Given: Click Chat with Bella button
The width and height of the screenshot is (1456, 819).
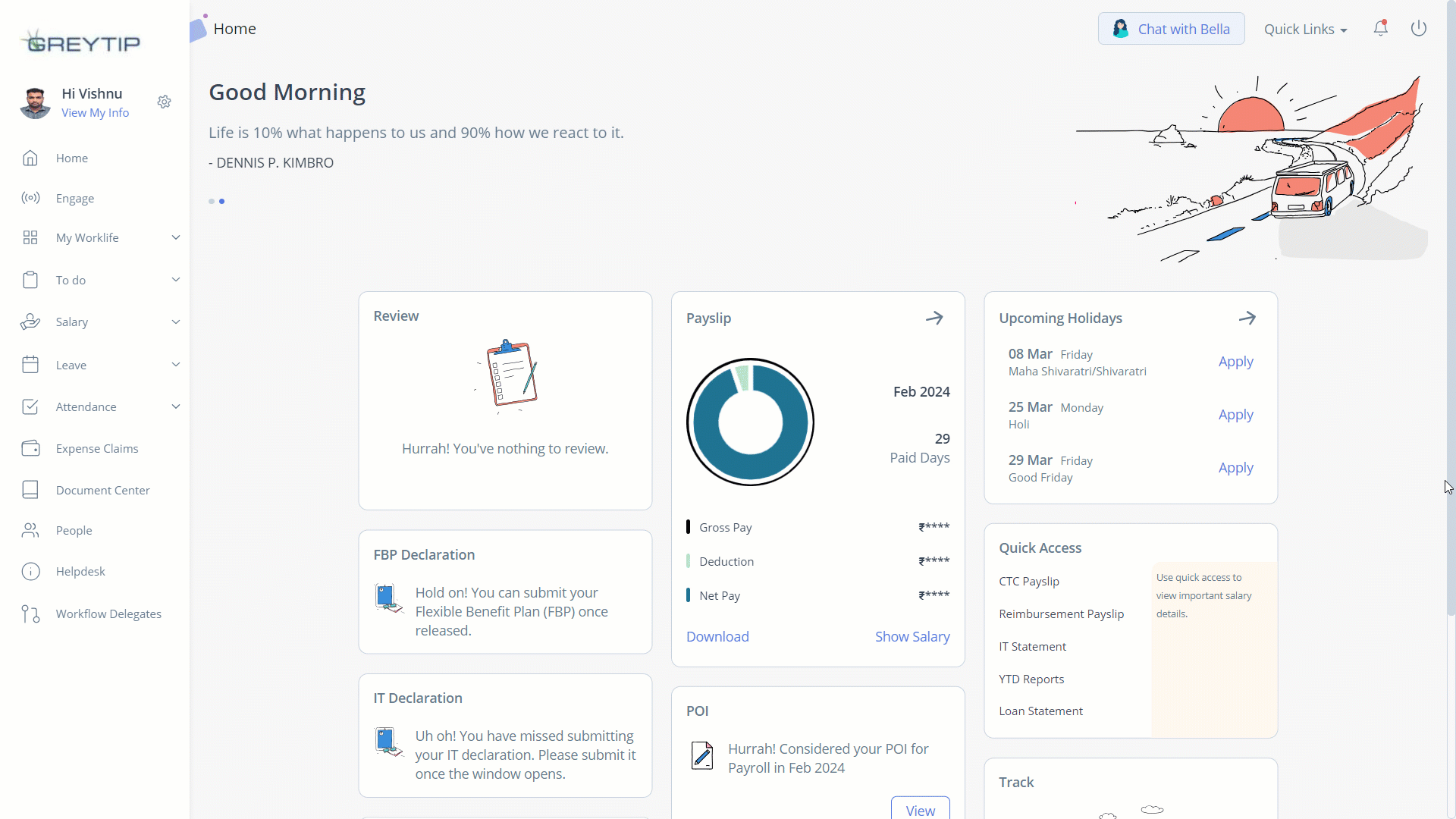Looking at the screenshot, I should [x=1172, y=29].
